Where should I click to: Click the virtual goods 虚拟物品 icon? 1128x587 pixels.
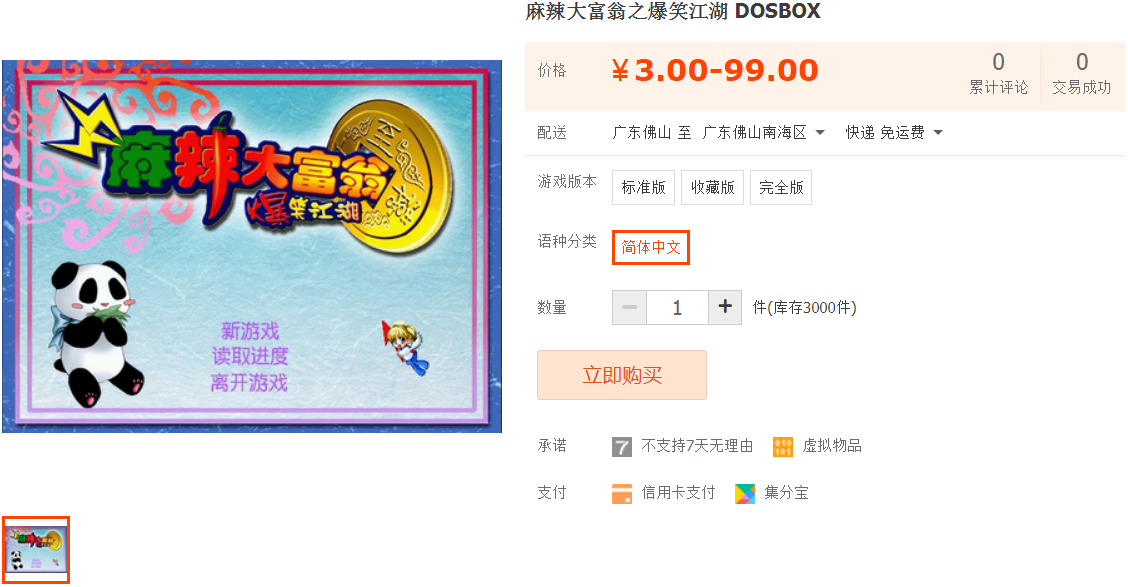click(783, 447)
